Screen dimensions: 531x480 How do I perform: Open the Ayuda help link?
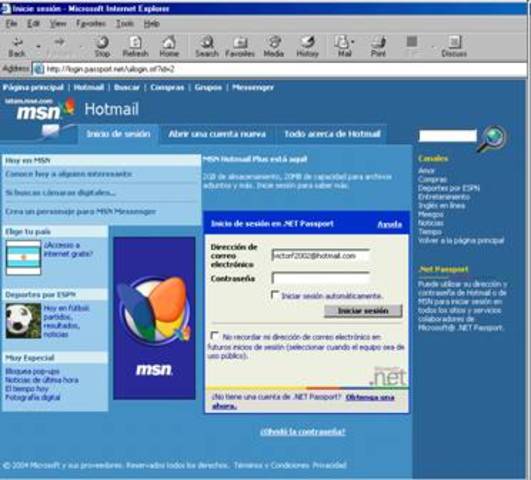click(x=389, y=224)
